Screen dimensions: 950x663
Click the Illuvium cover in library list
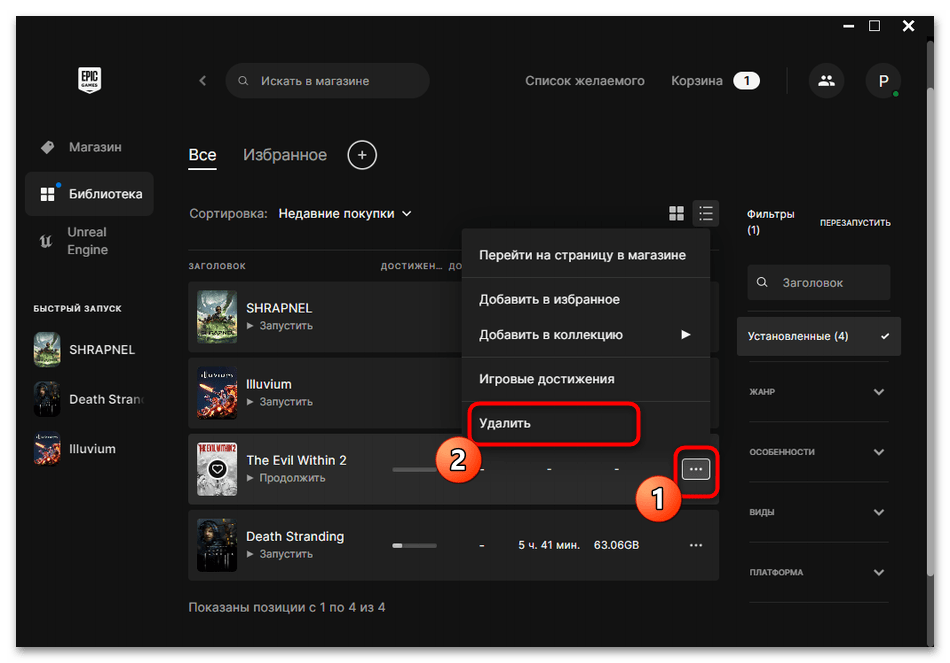click(217, 393)
